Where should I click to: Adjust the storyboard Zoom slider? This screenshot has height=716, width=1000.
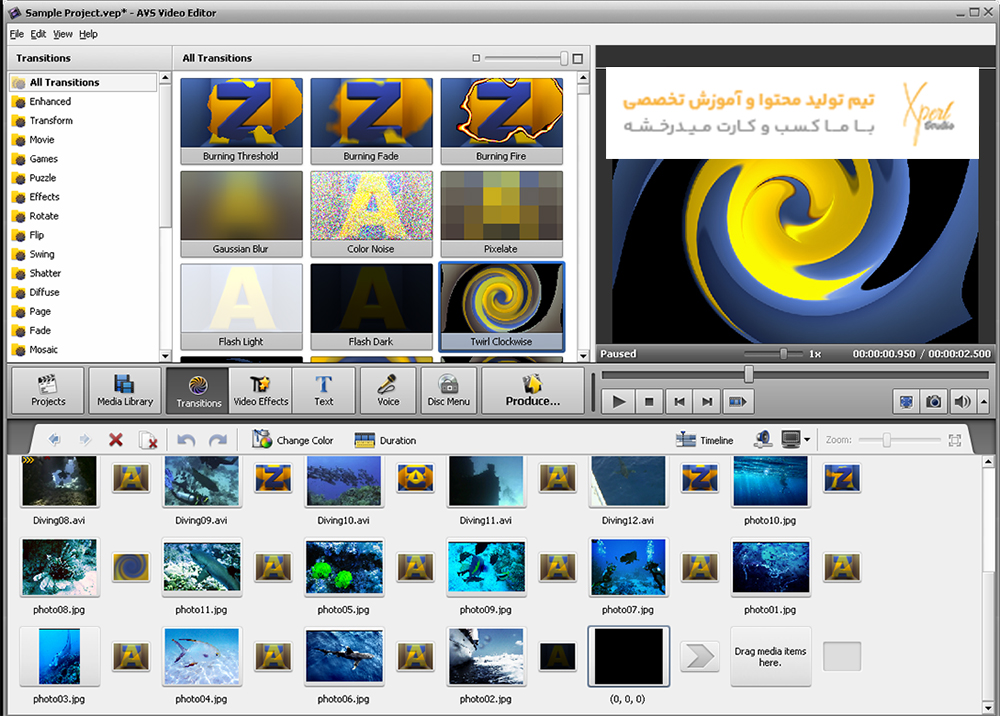[x=886, y=440]
